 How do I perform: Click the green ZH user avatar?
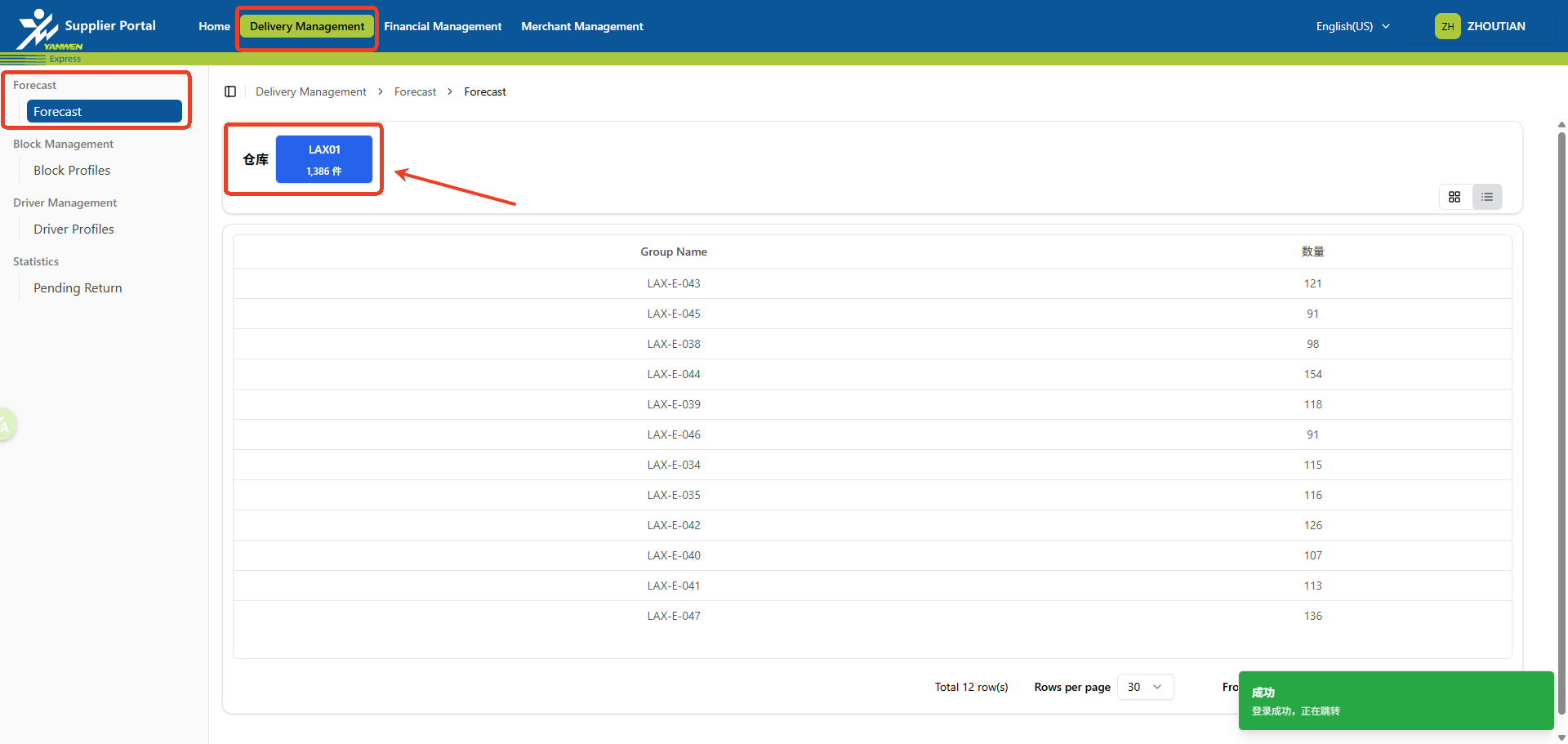click(1447, 26)
